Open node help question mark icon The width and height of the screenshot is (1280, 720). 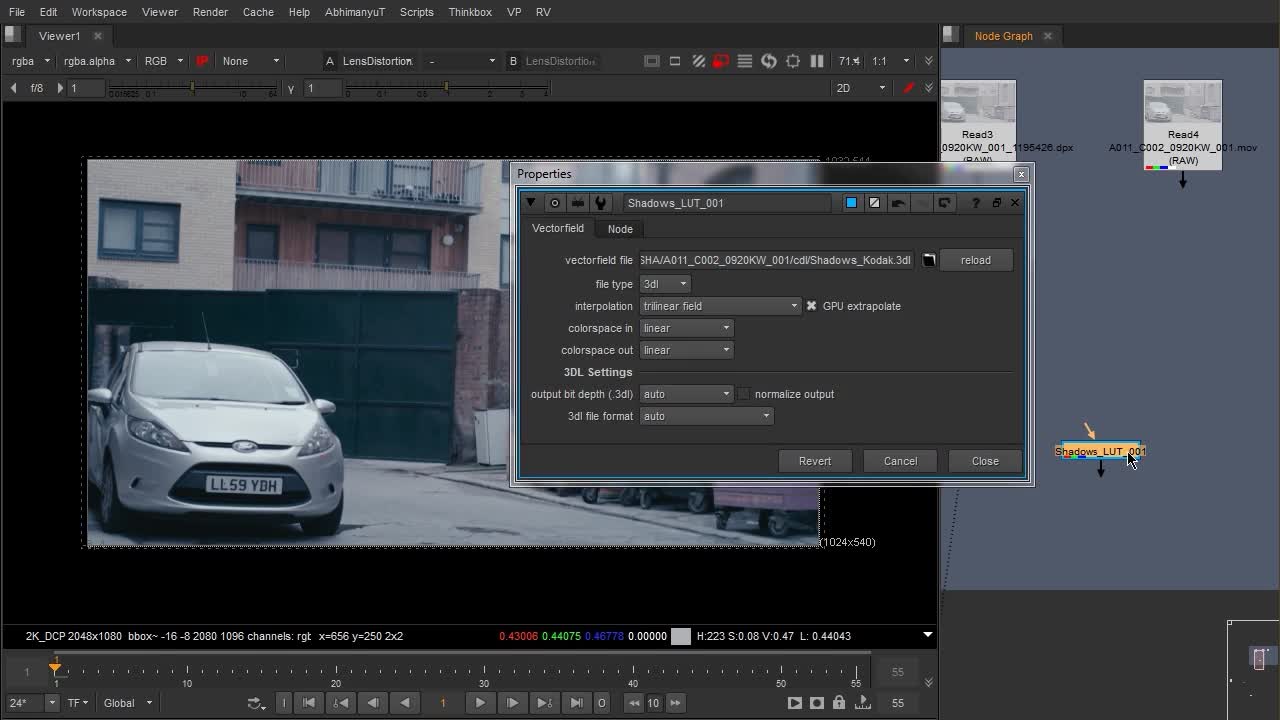tap(976, 203)
